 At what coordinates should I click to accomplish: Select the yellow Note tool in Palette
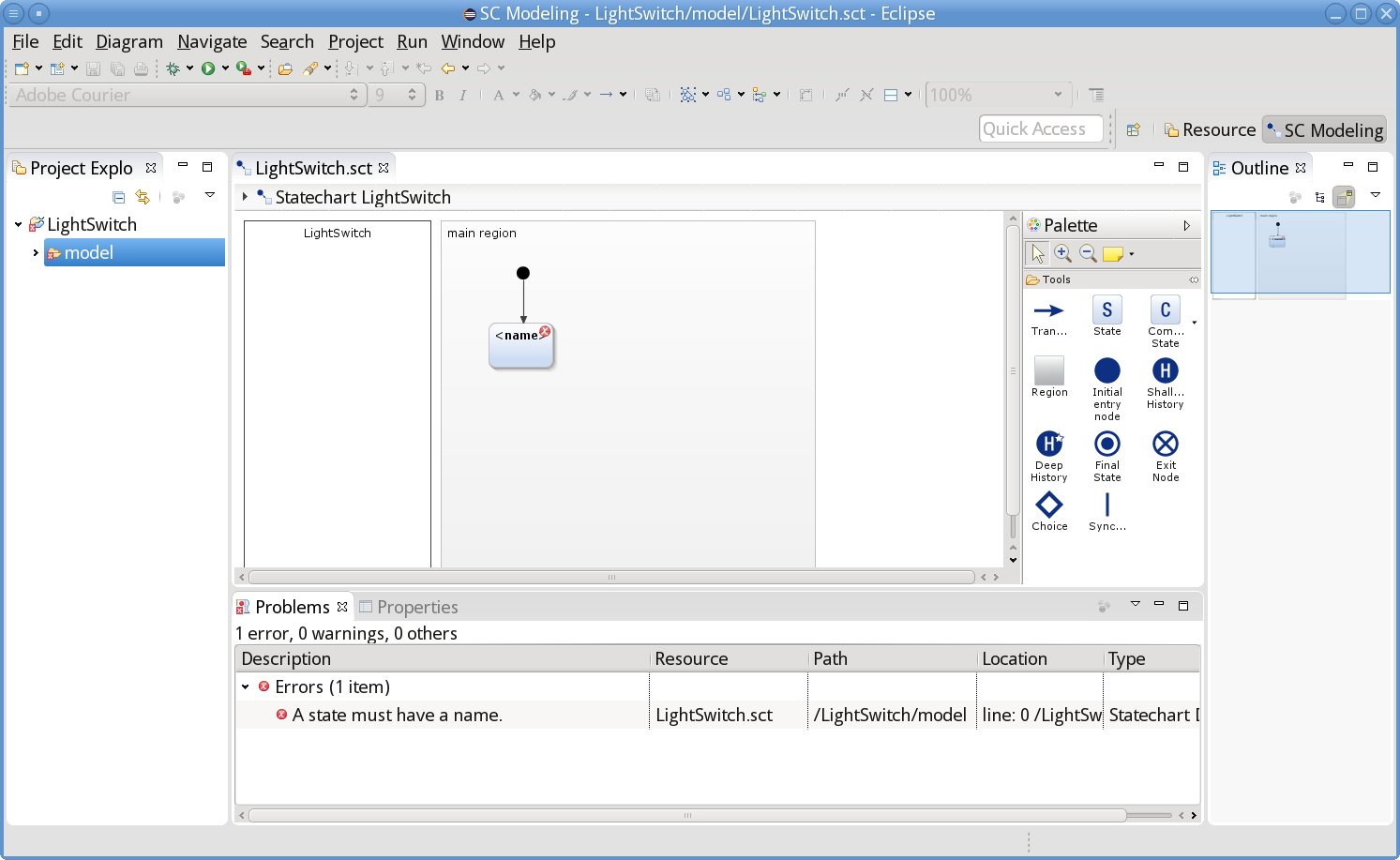(x=1113, y=253)
